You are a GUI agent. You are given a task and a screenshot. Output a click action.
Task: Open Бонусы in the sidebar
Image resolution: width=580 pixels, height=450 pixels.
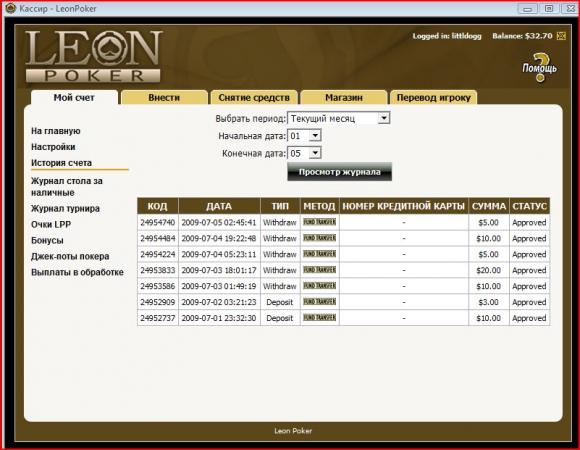click(x=47, y=240)
